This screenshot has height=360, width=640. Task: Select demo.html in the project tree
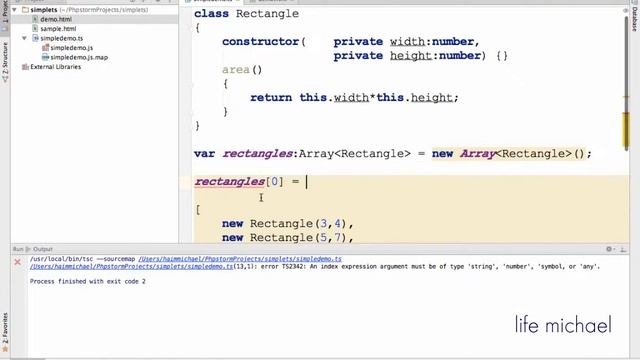[56, 19]
